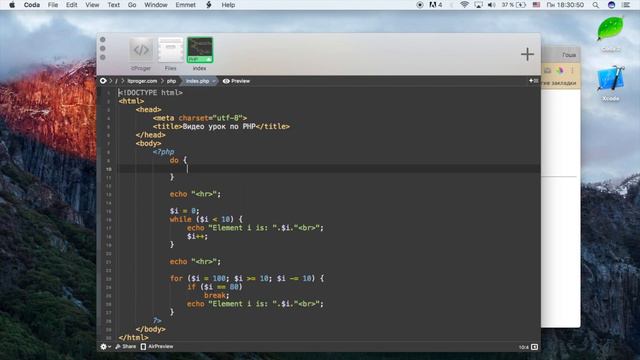
Task: Open the browser's three-dot menu
Action: coord(572,71)
